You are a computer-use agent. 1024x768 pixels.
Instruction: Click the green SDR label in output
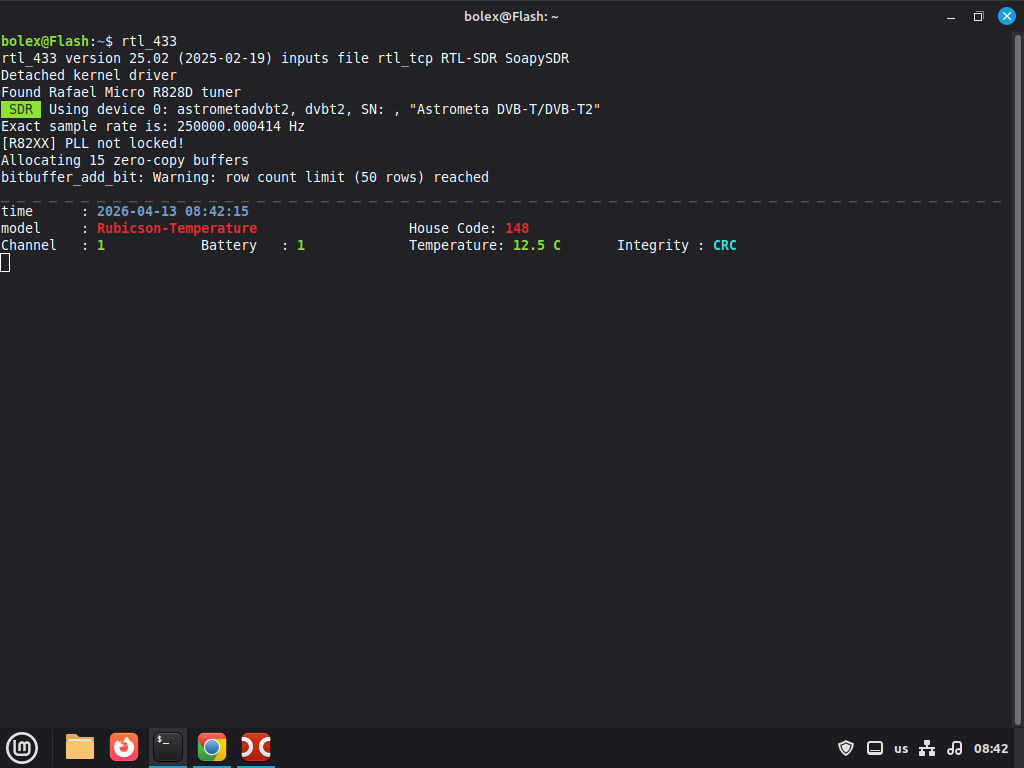(21, 109)
